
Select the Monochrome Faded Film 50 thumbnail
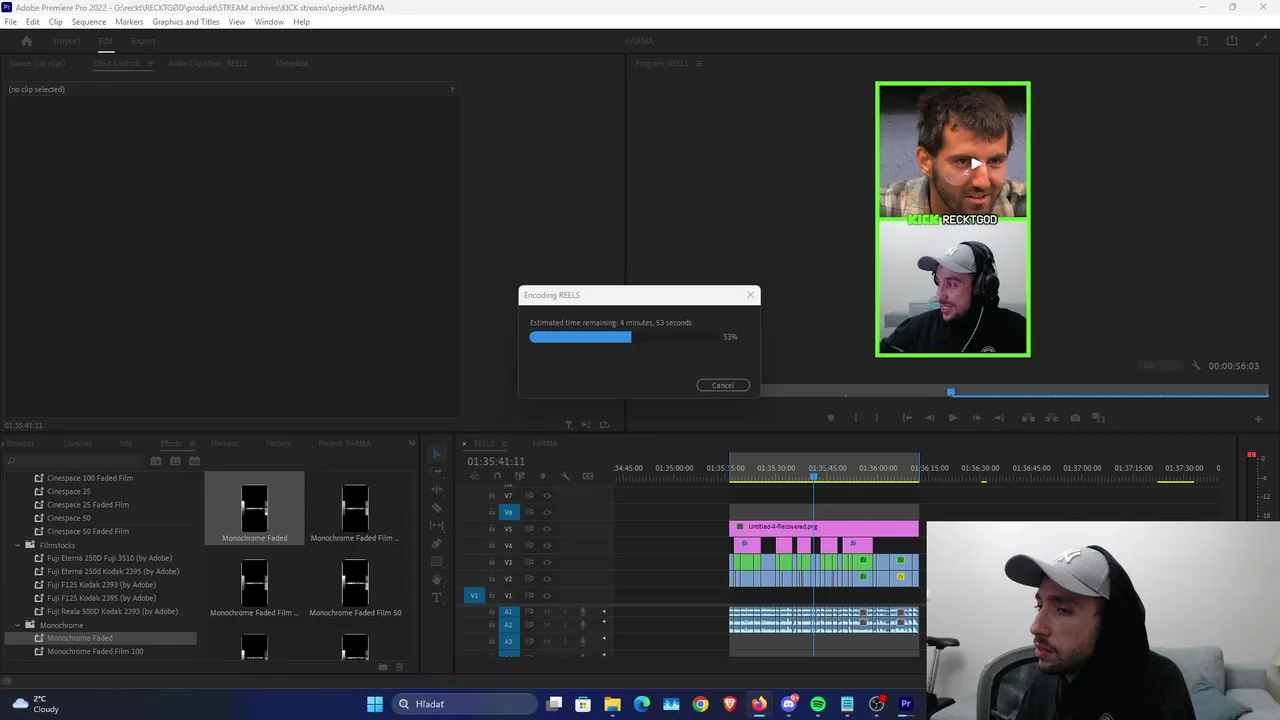(355, 585)
